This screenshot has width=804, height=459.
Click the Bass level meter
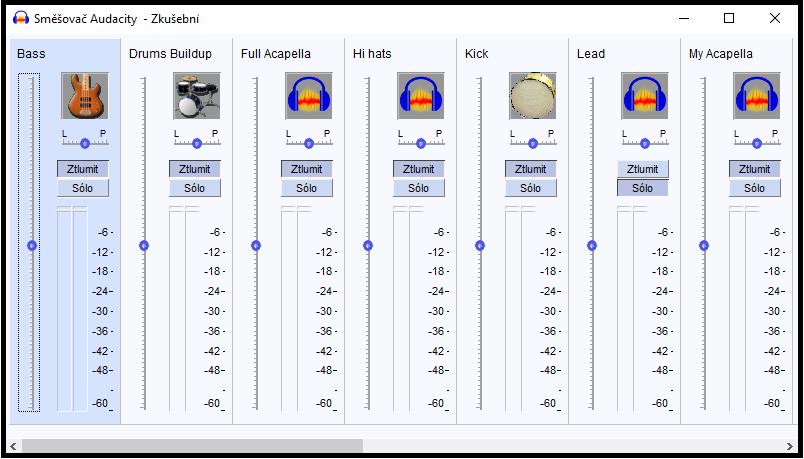tap(72, 308)
